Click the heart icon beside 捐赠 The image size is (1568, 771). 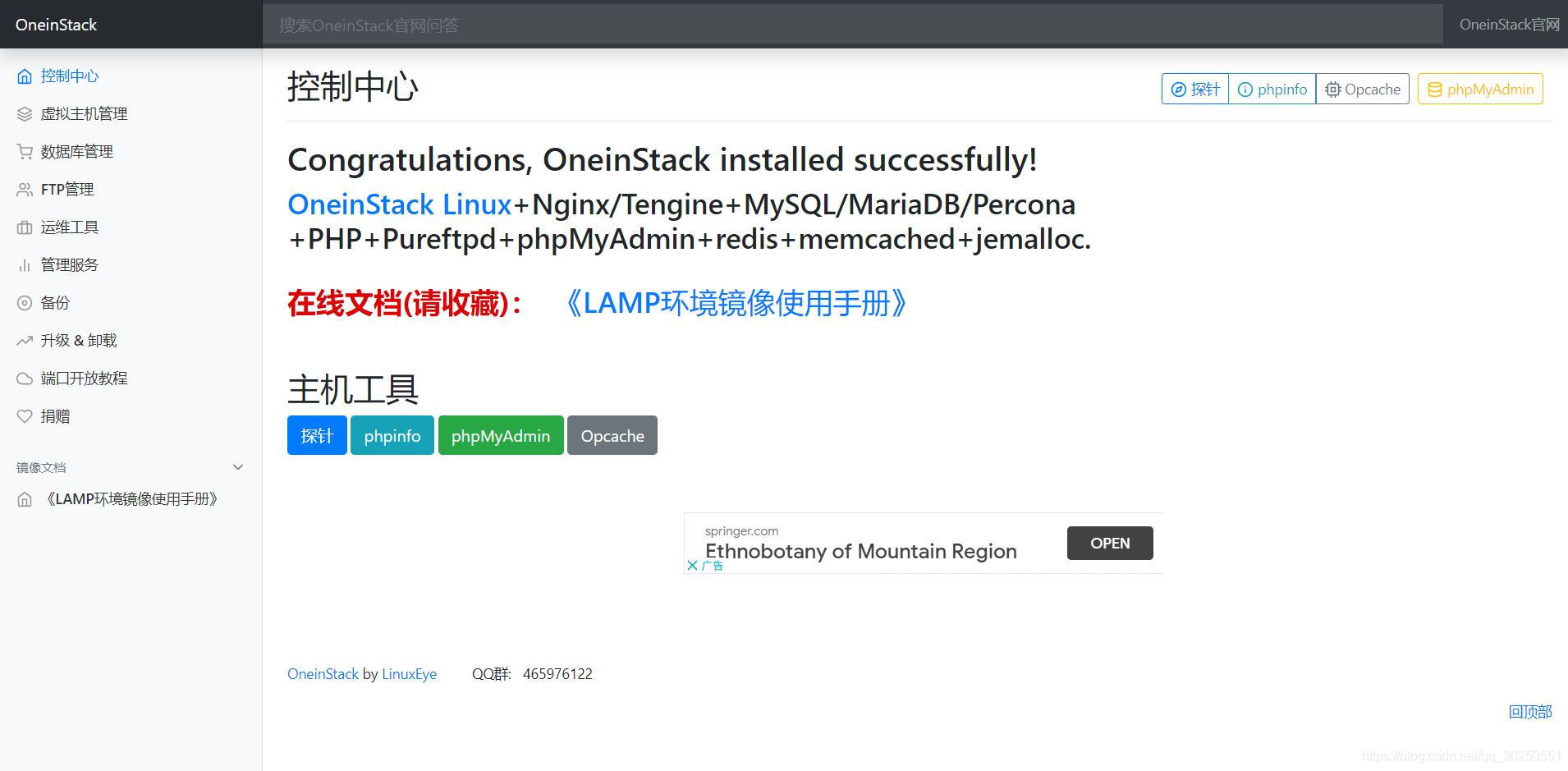[25, 416]
